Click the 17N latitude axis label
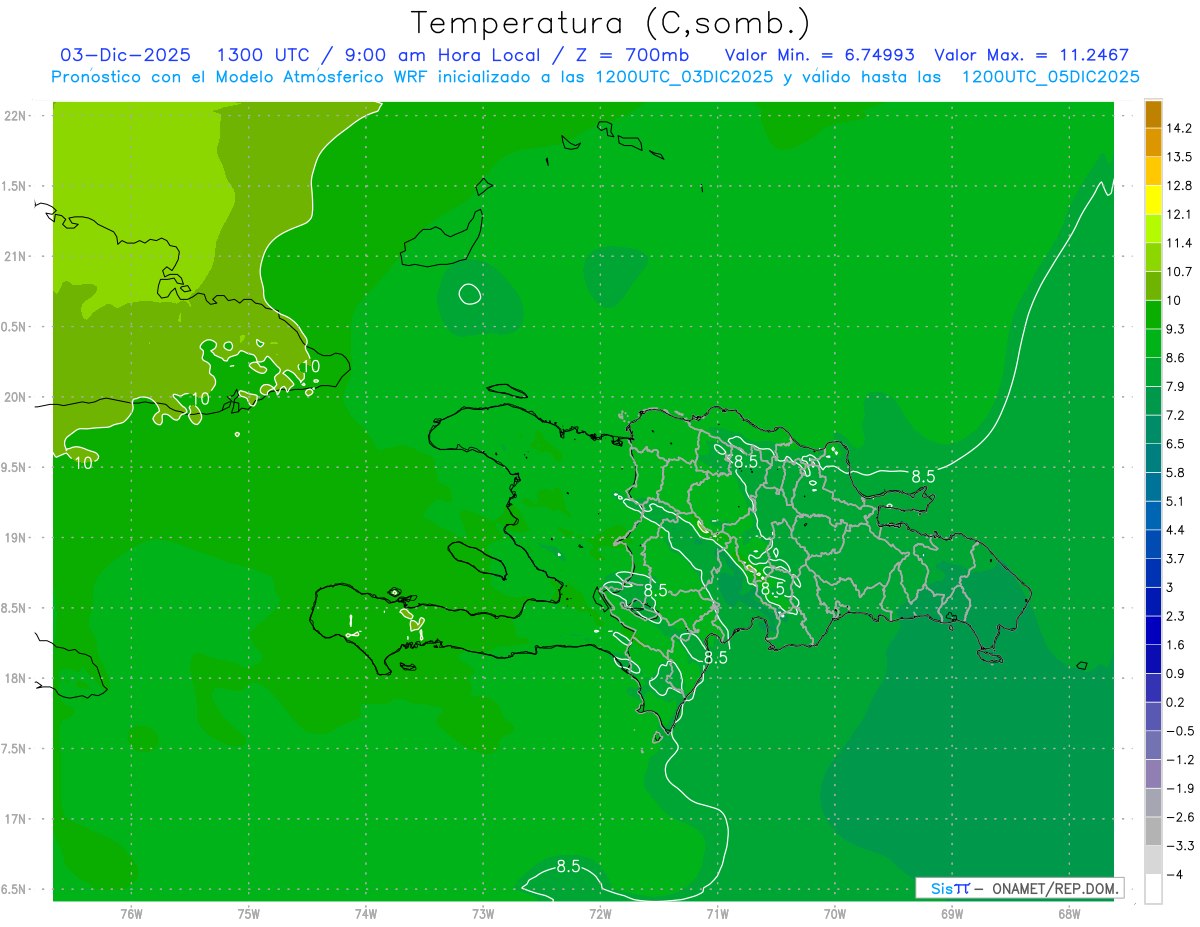Viewport: 1200px width, 927px height. pos(16,819)
